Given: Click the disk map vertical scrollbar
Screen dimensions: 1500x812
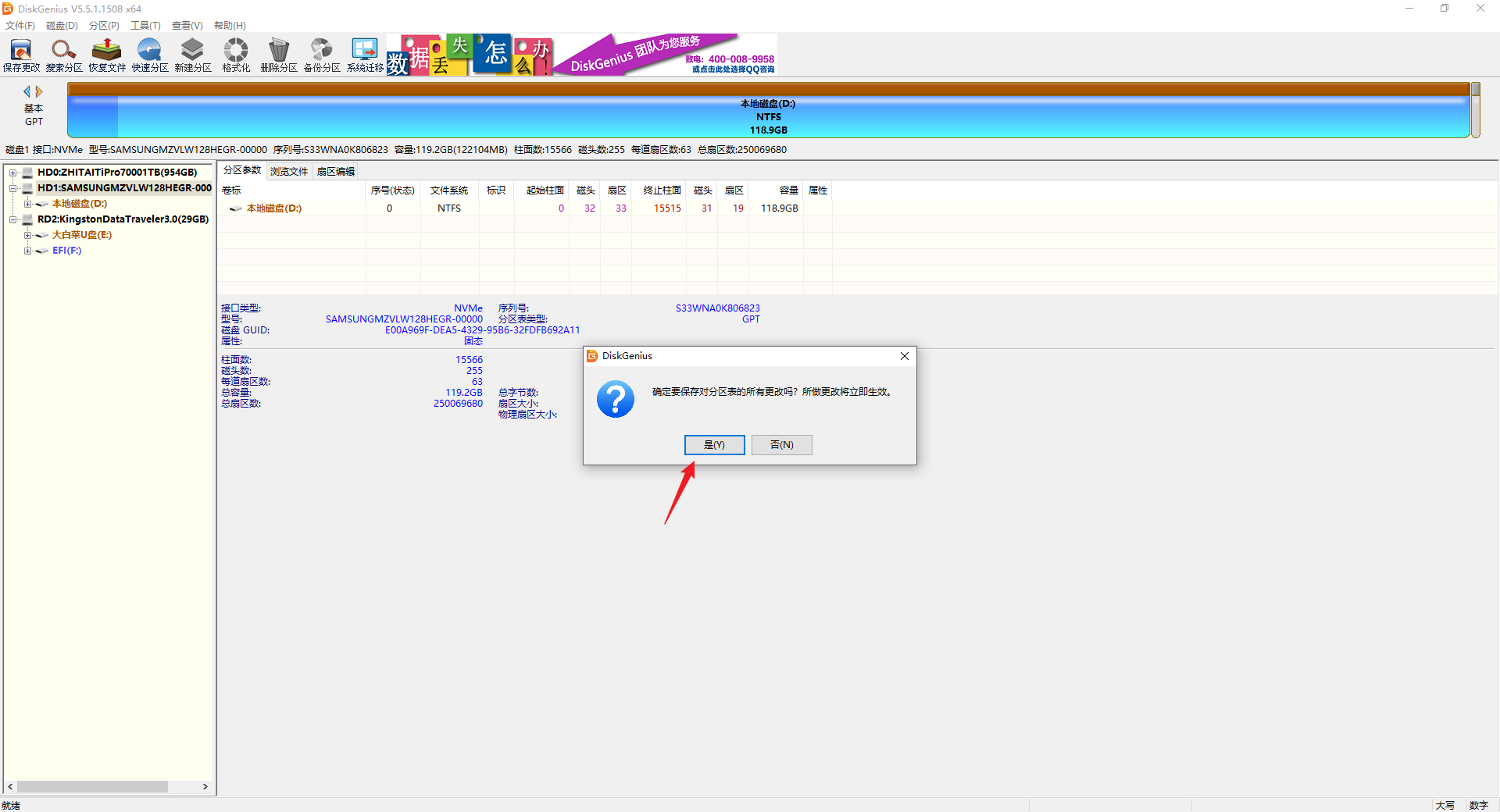Looking at the screenshot, I should 1476,110.
